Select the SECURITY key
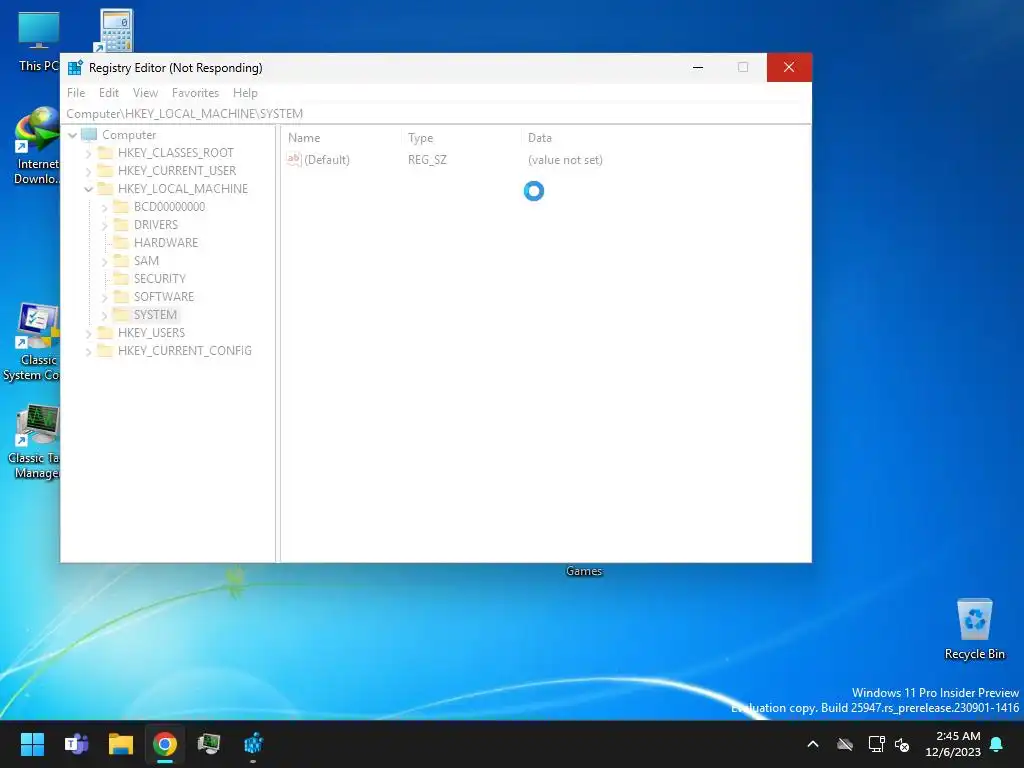1024x768 pixels. coord(159,279)
